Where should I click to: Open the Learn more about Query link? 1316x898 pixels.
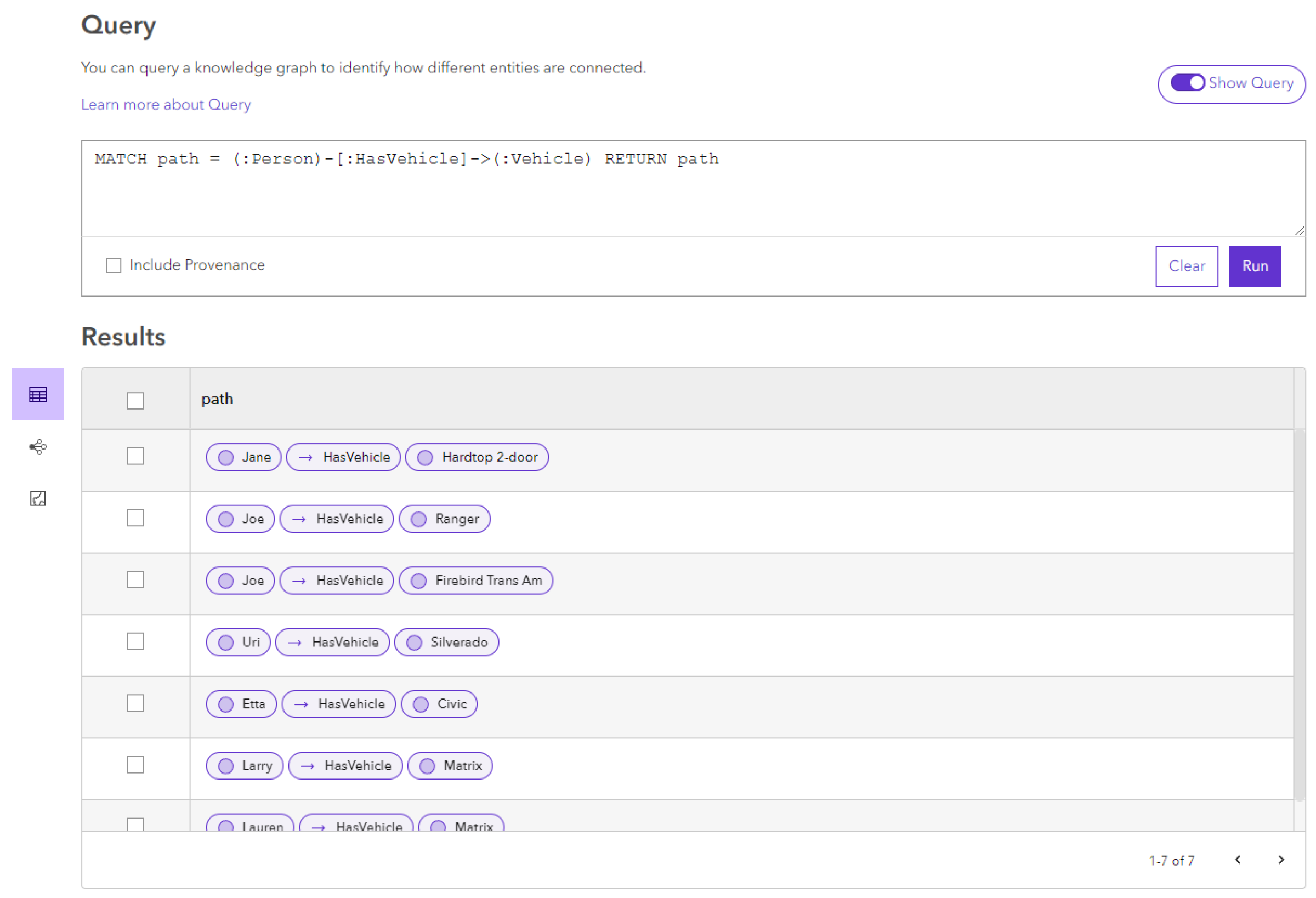tap(165, 104)
